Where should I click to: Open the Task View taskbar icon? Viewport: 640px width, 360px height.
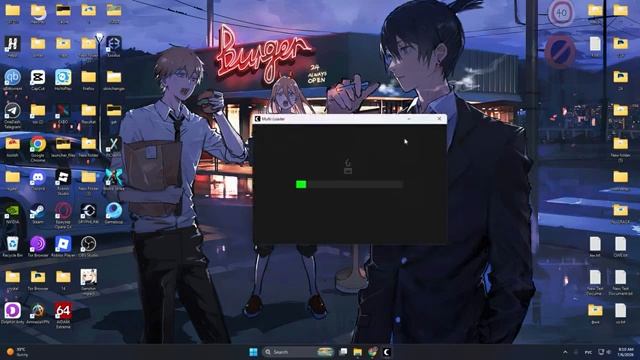pyautogui.click(x=344, y=352)
